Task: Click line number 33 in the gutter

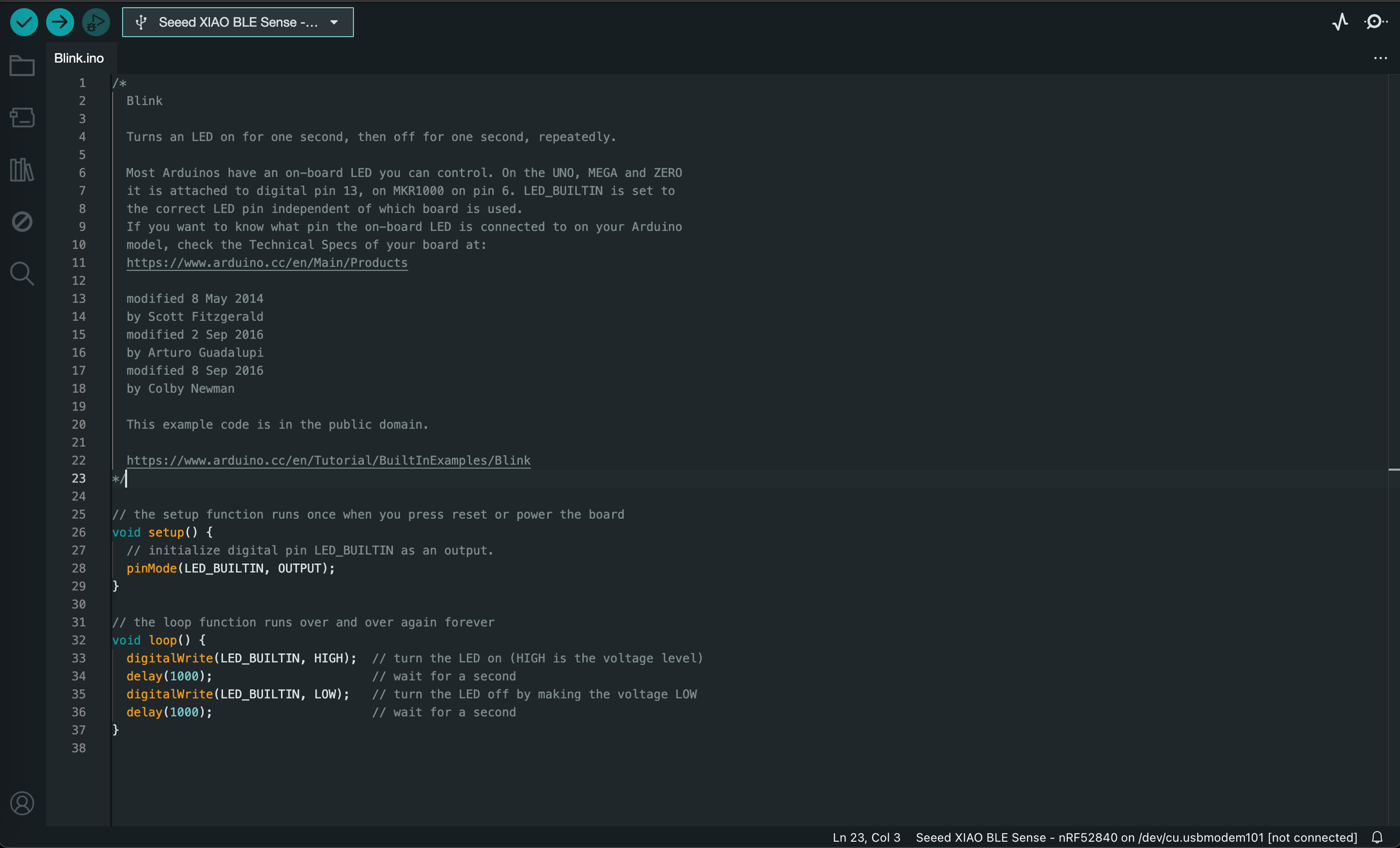Action: [x=78, y=658]
